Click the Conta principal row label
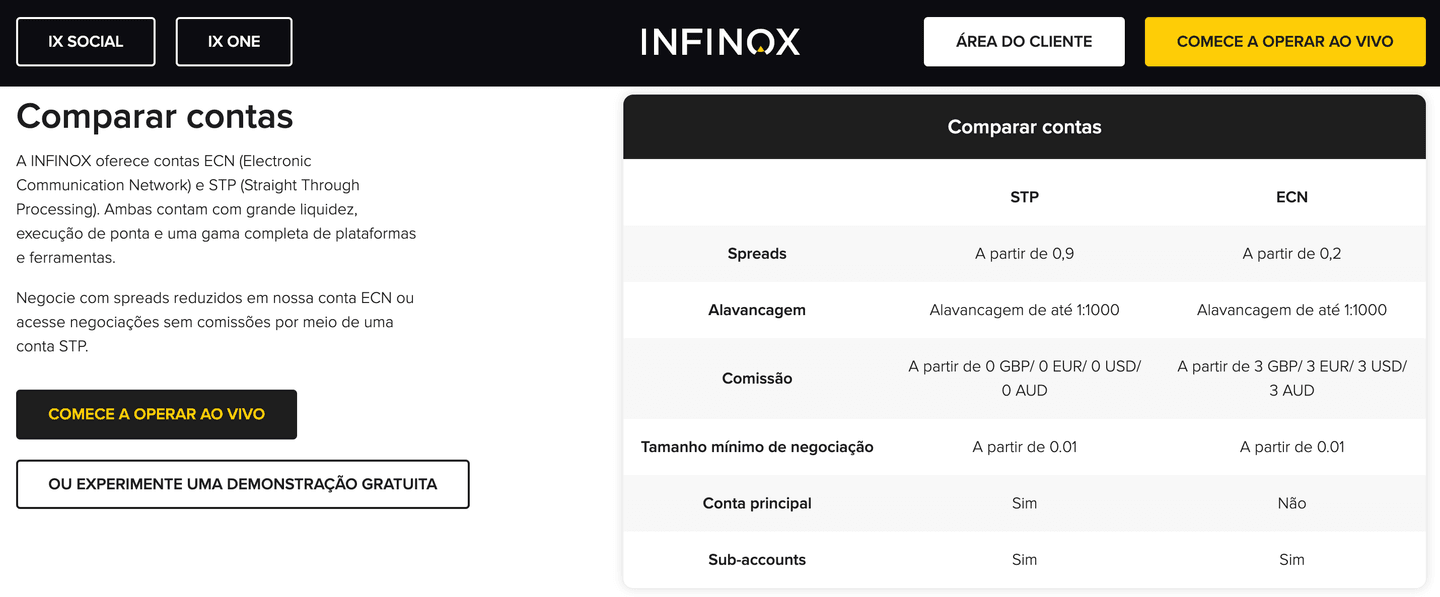The image size is (1440, 597). click(757, 503)
